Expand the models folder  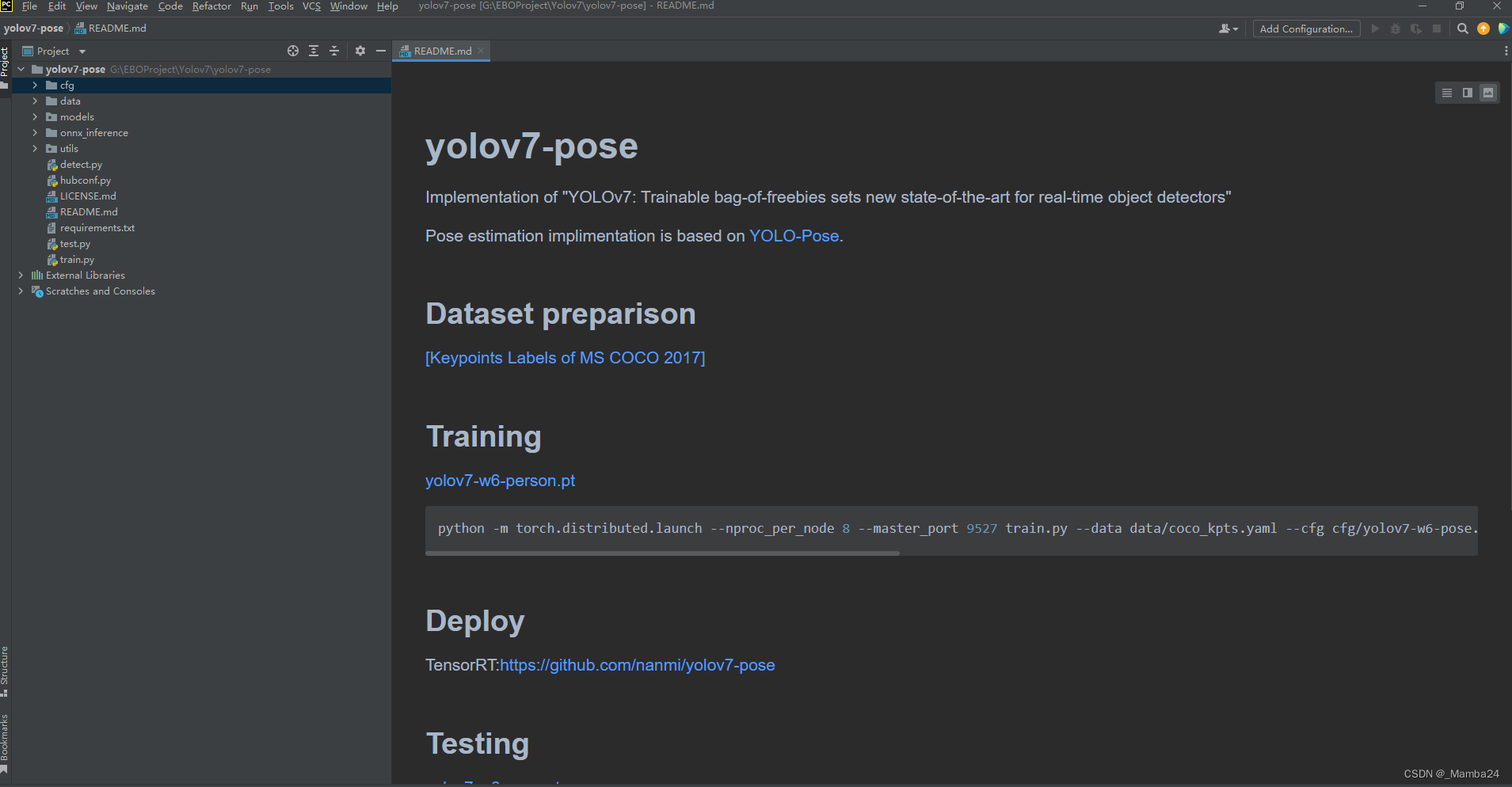(35, 116)
